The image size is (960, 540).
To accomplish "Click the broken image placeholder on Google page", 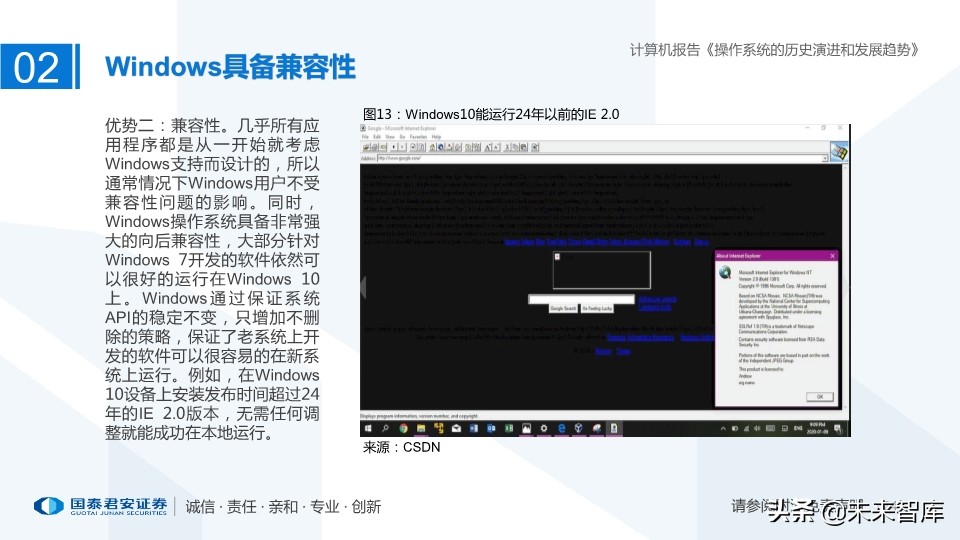I will (x=601, y=270).
